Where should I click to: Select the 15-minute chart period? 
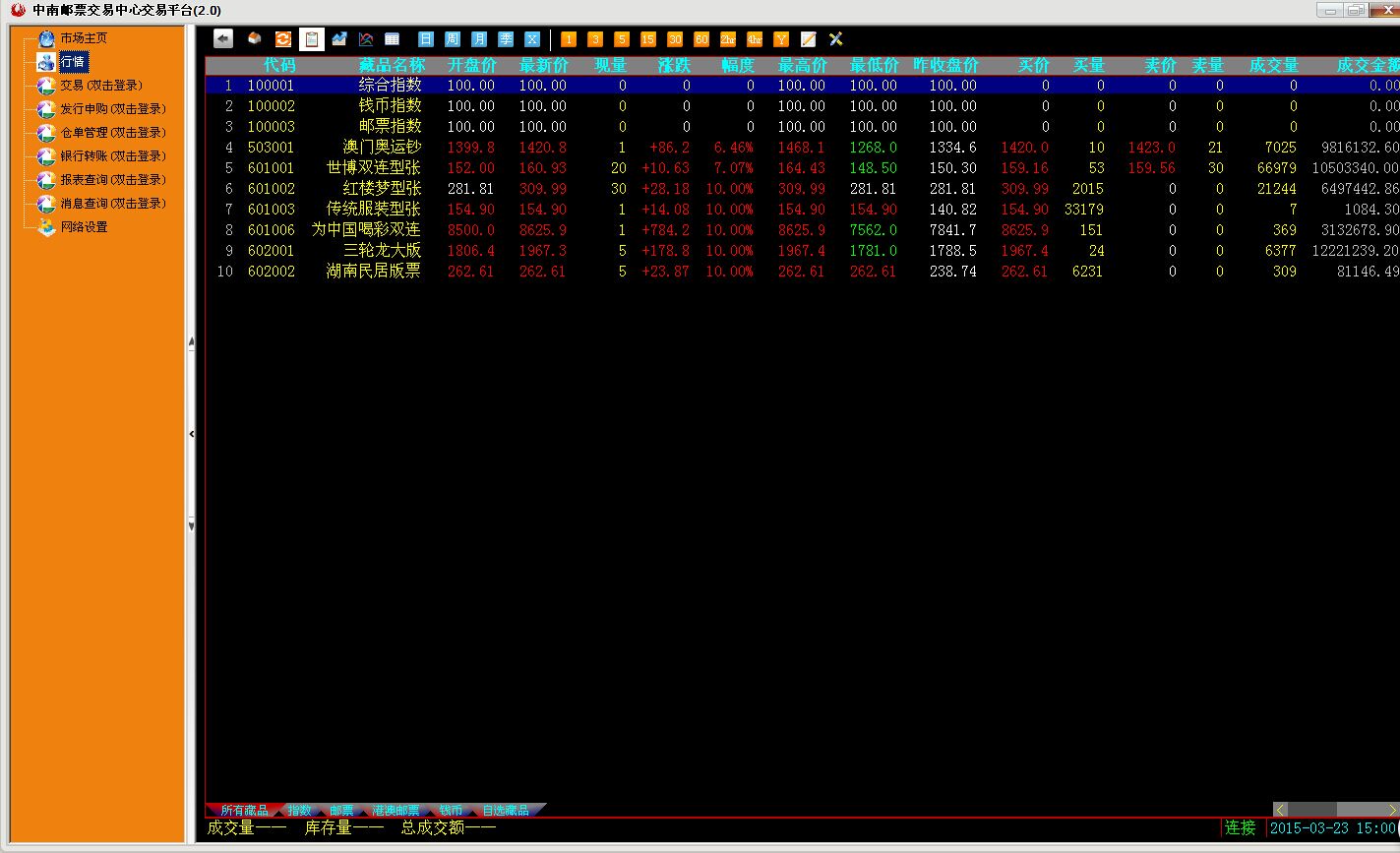coord(647,39)
